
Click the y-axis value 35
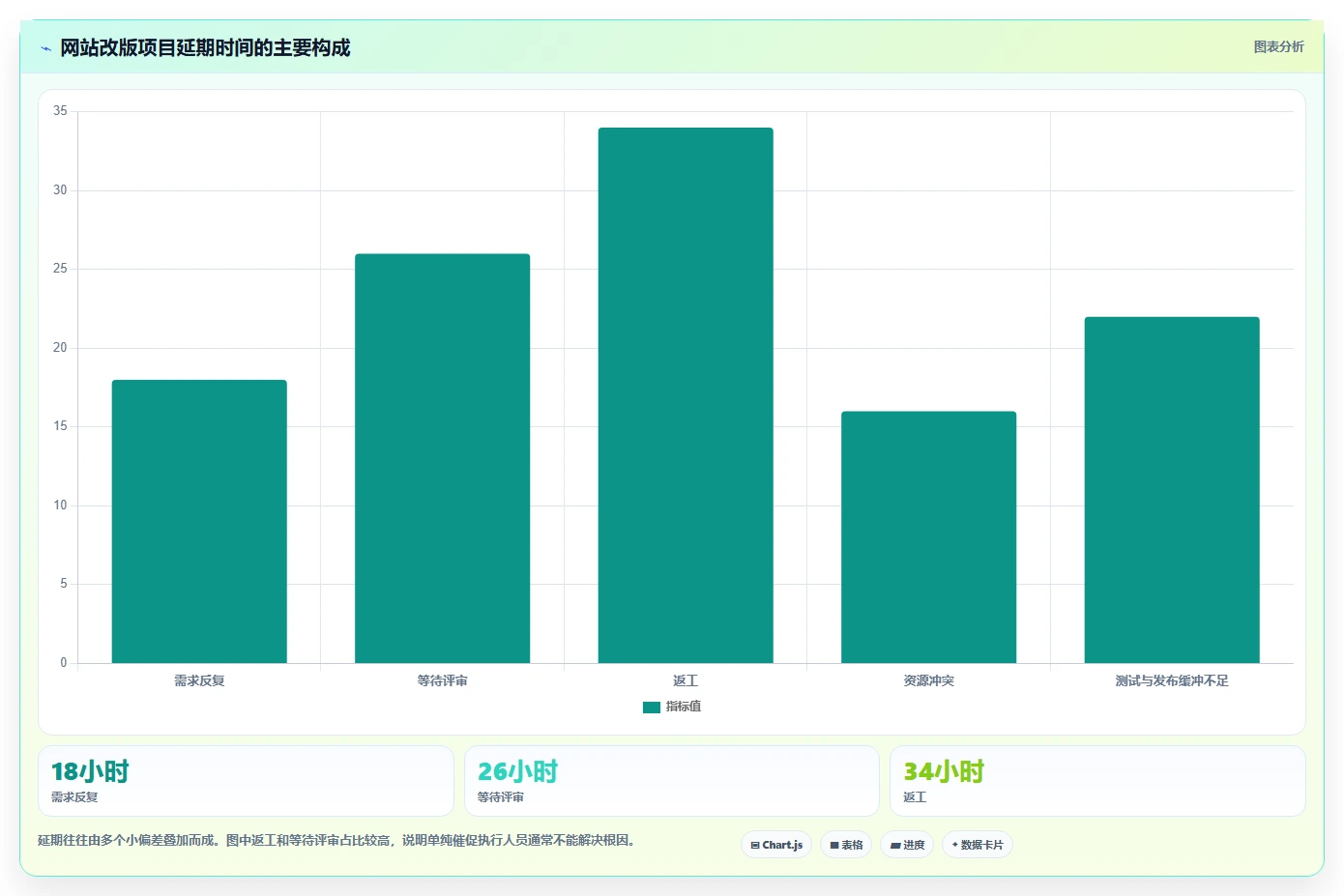(x=60, y=111)
